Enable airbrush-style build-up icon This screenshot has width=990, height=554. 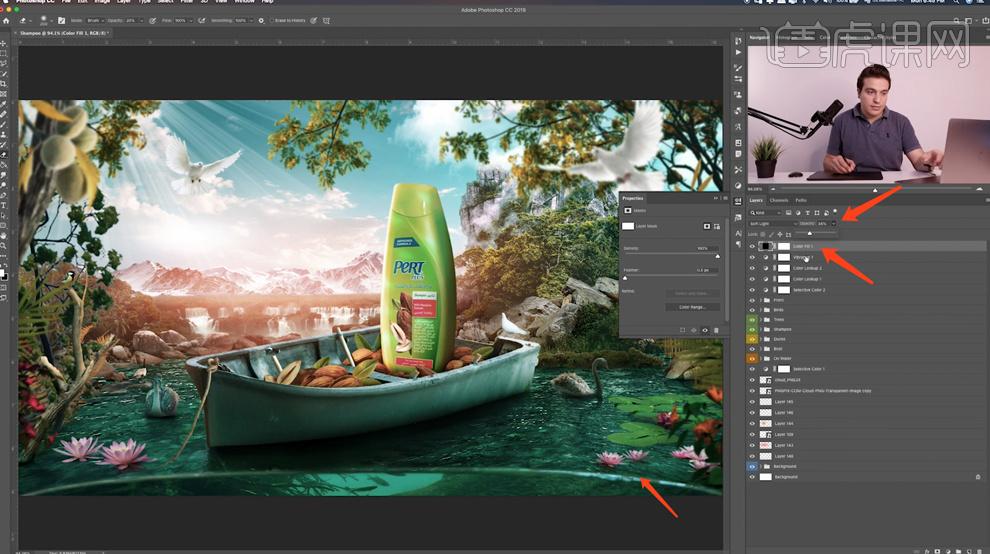(x=202, y=21)
